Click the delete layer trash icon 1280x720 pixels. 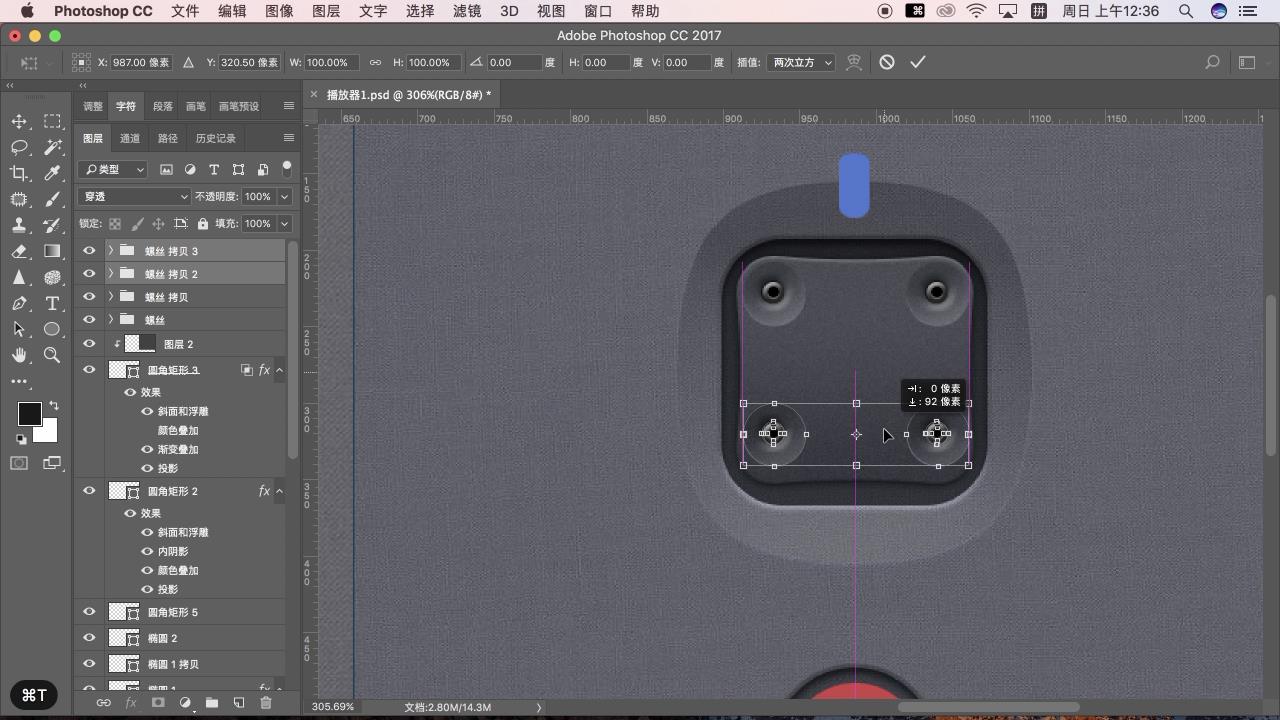pyautogui.click(x=266, y=703)
